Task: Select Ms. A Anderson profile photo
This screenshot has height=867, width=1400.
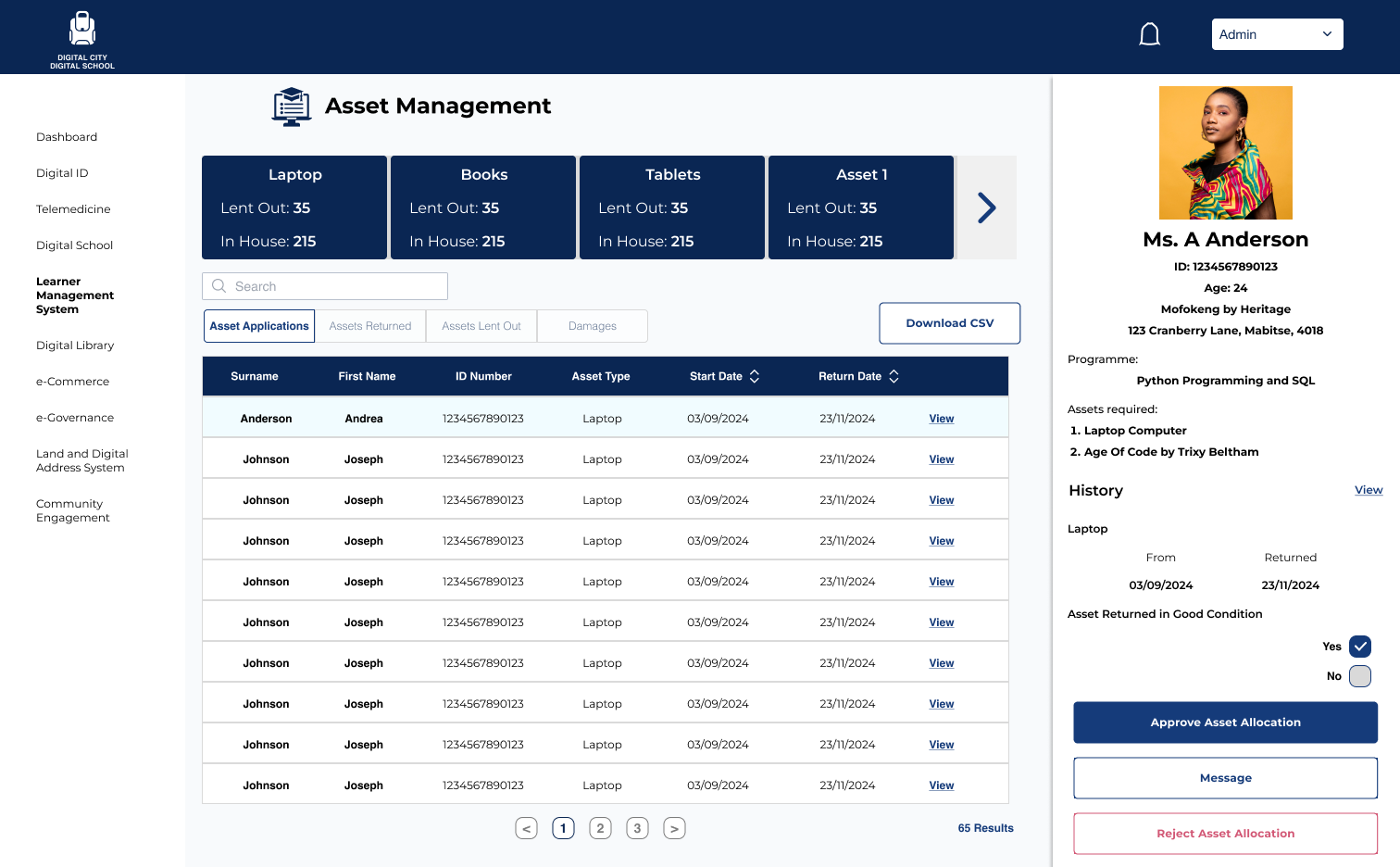Action: 1225,153
